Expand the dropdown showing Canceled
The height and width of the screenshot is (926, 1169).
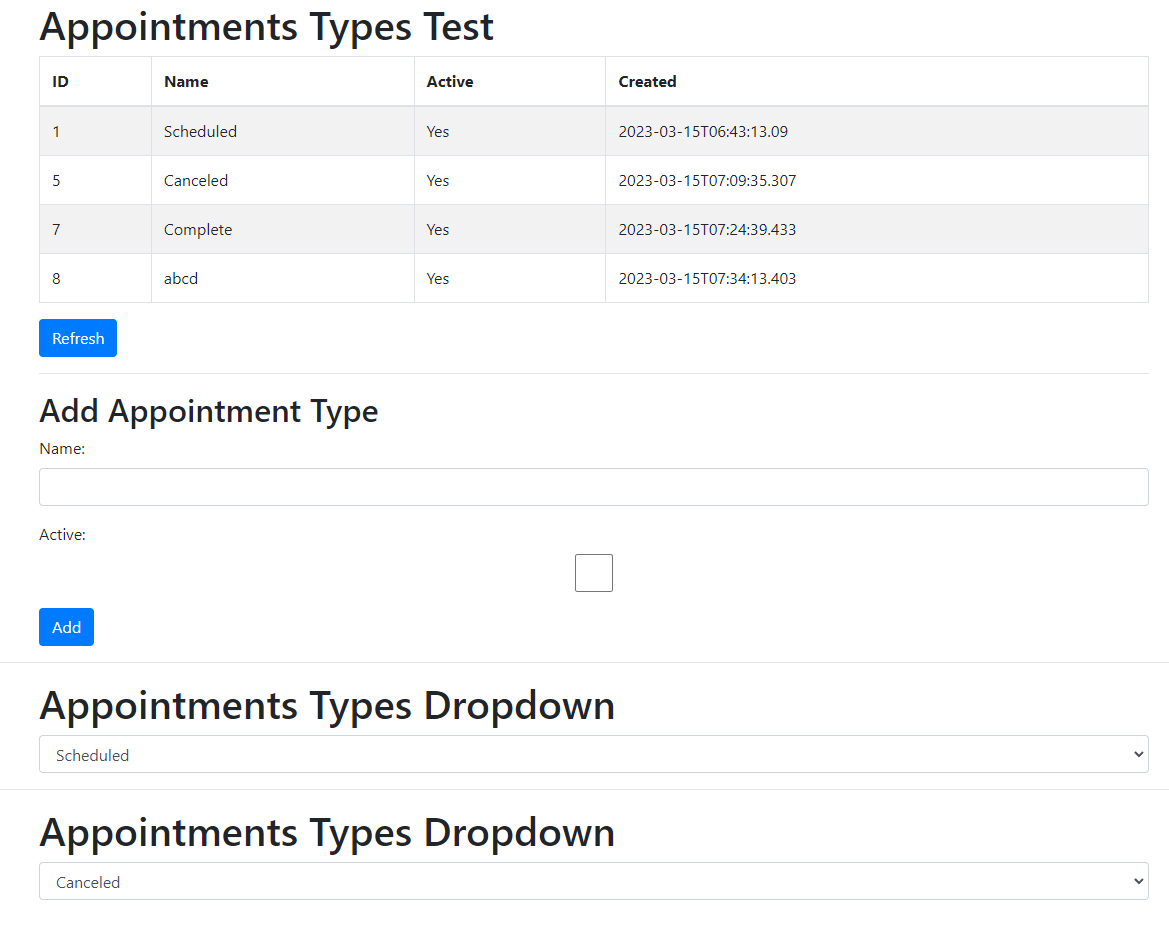point(593,882)
